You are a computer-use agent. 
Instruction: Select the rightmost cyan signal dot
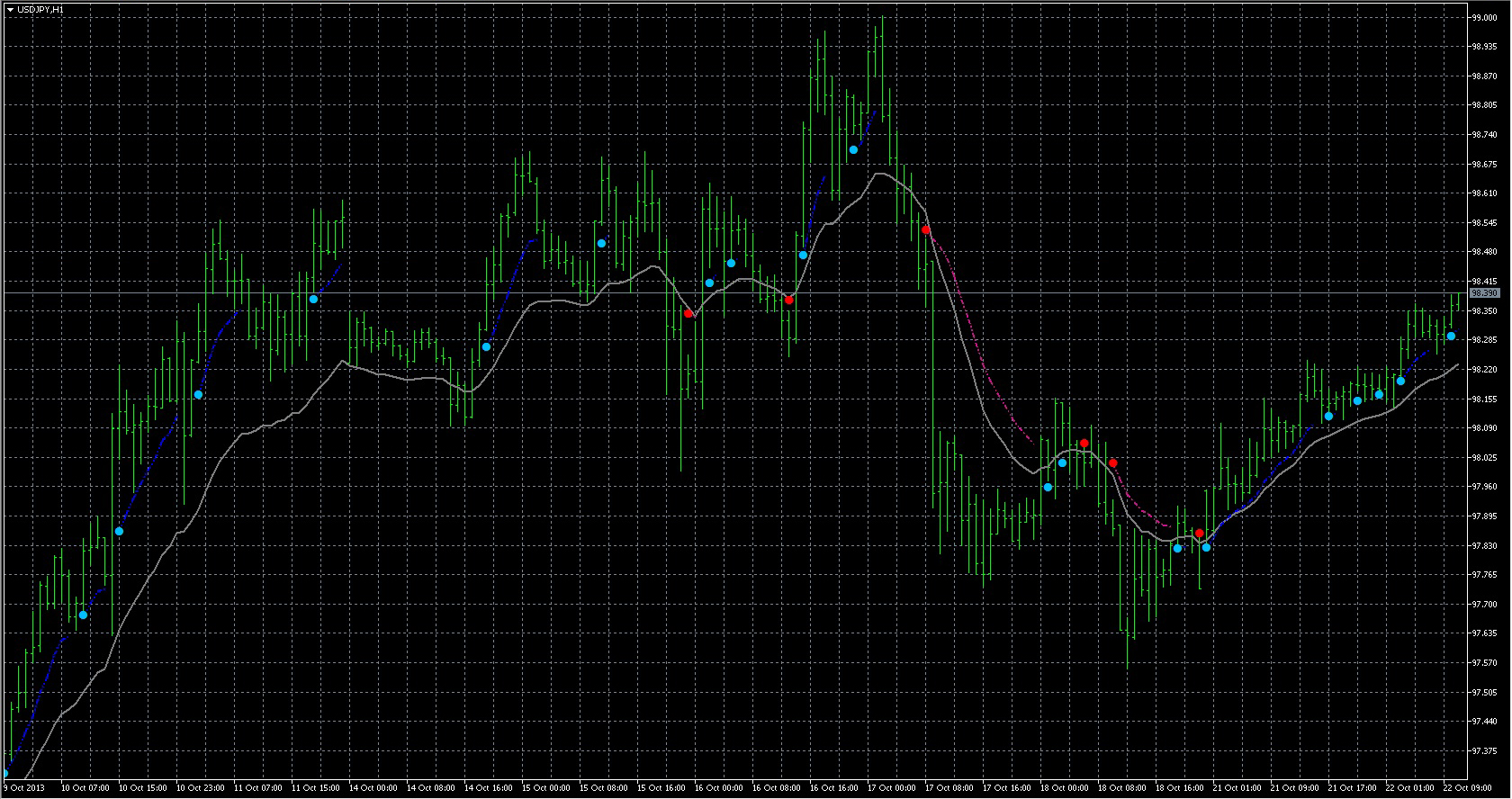click(1451, 337)
